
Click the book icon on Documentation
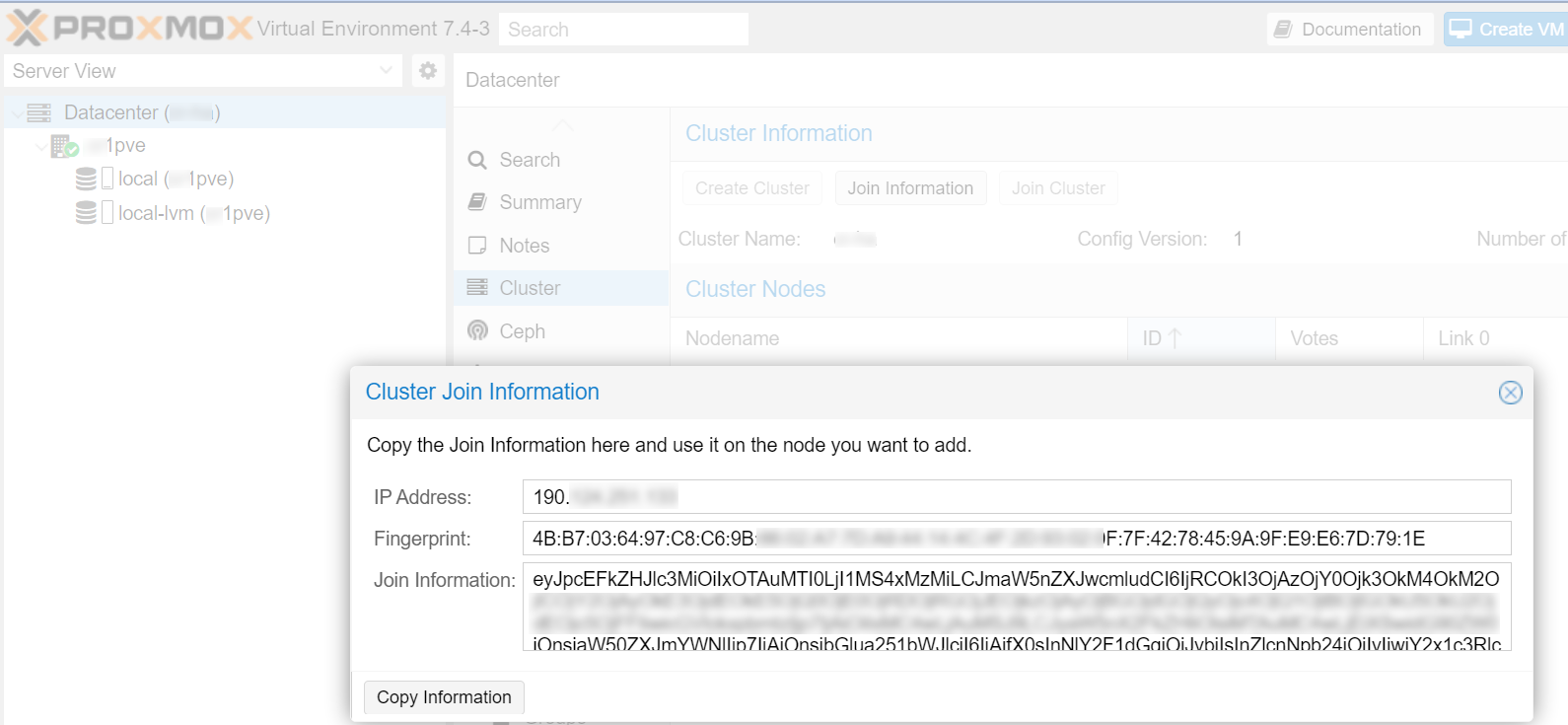coord(1282,30)
